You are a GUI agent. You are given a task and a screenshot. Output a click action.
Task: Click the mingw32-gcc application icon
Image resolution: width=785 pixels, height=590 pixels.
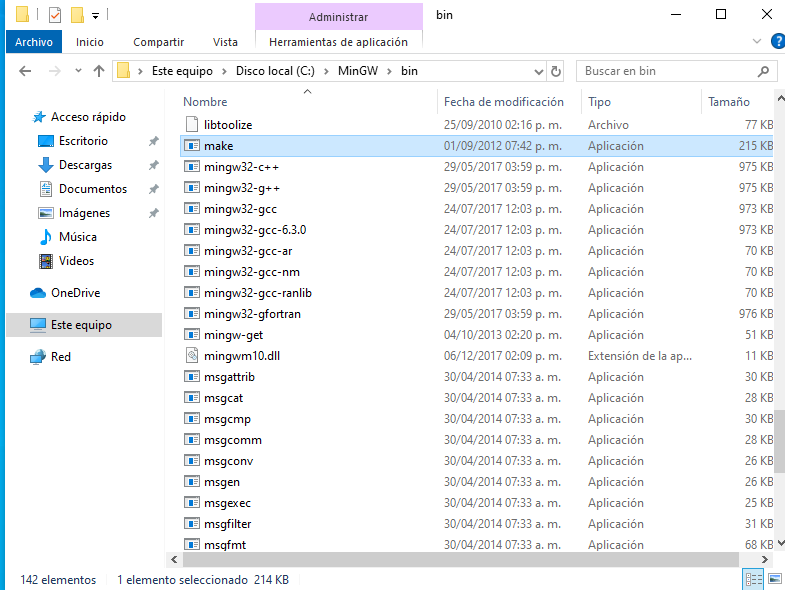point(193,209)
